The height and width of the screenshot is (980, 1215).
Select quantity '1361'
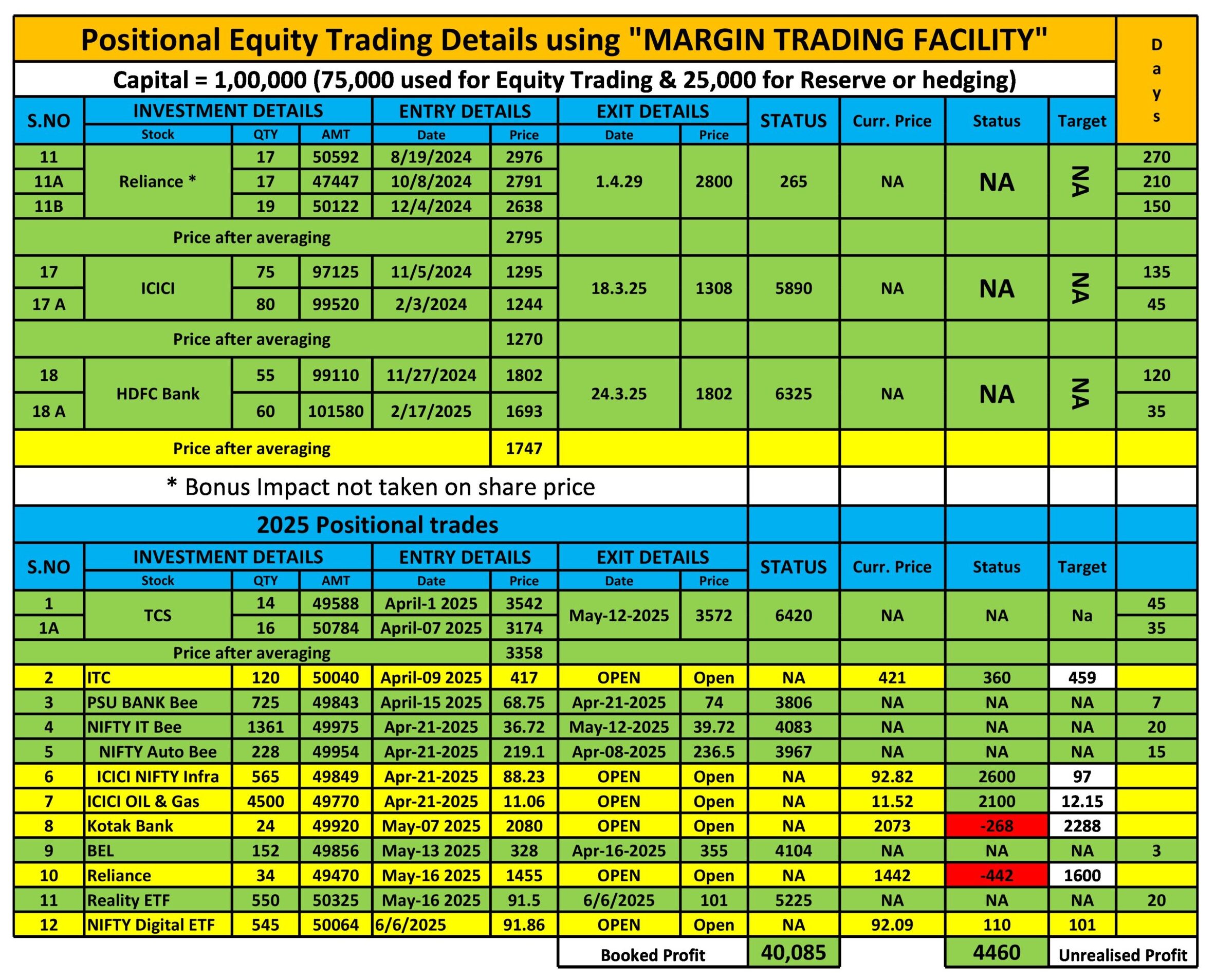[265, 727]
